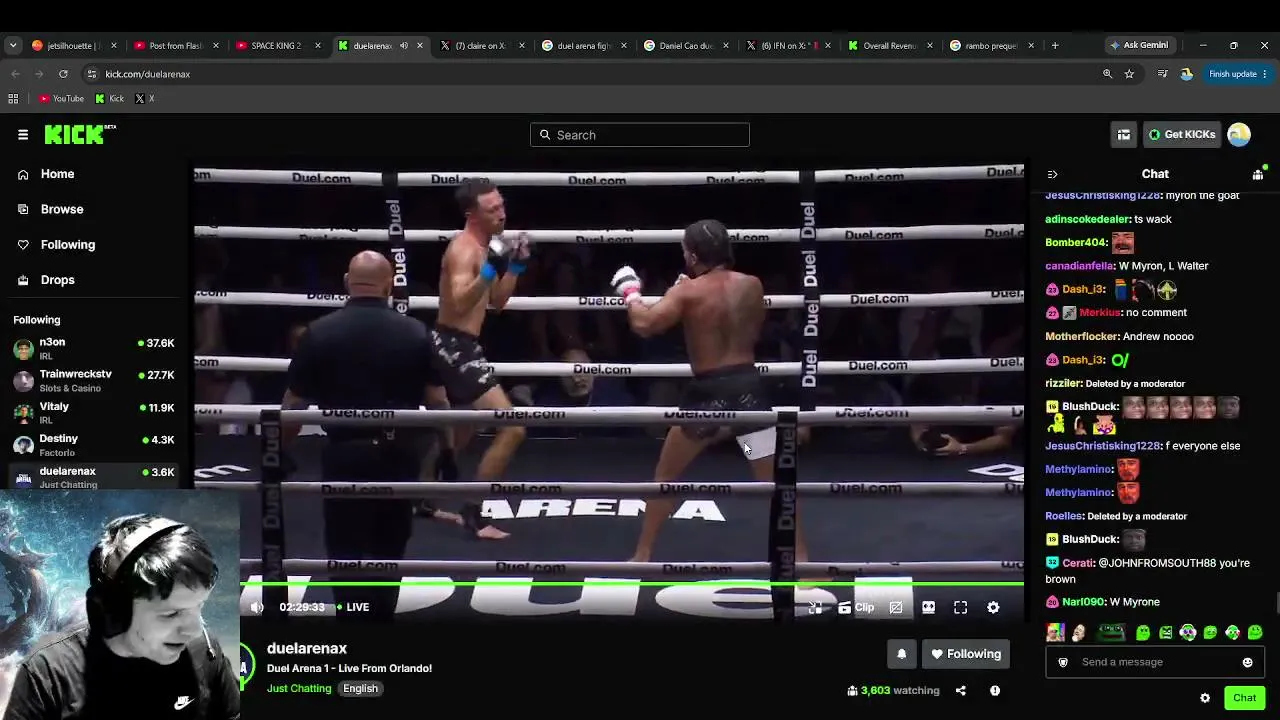Open Trainwreckstv's channel in Following list

coord(95,380)
